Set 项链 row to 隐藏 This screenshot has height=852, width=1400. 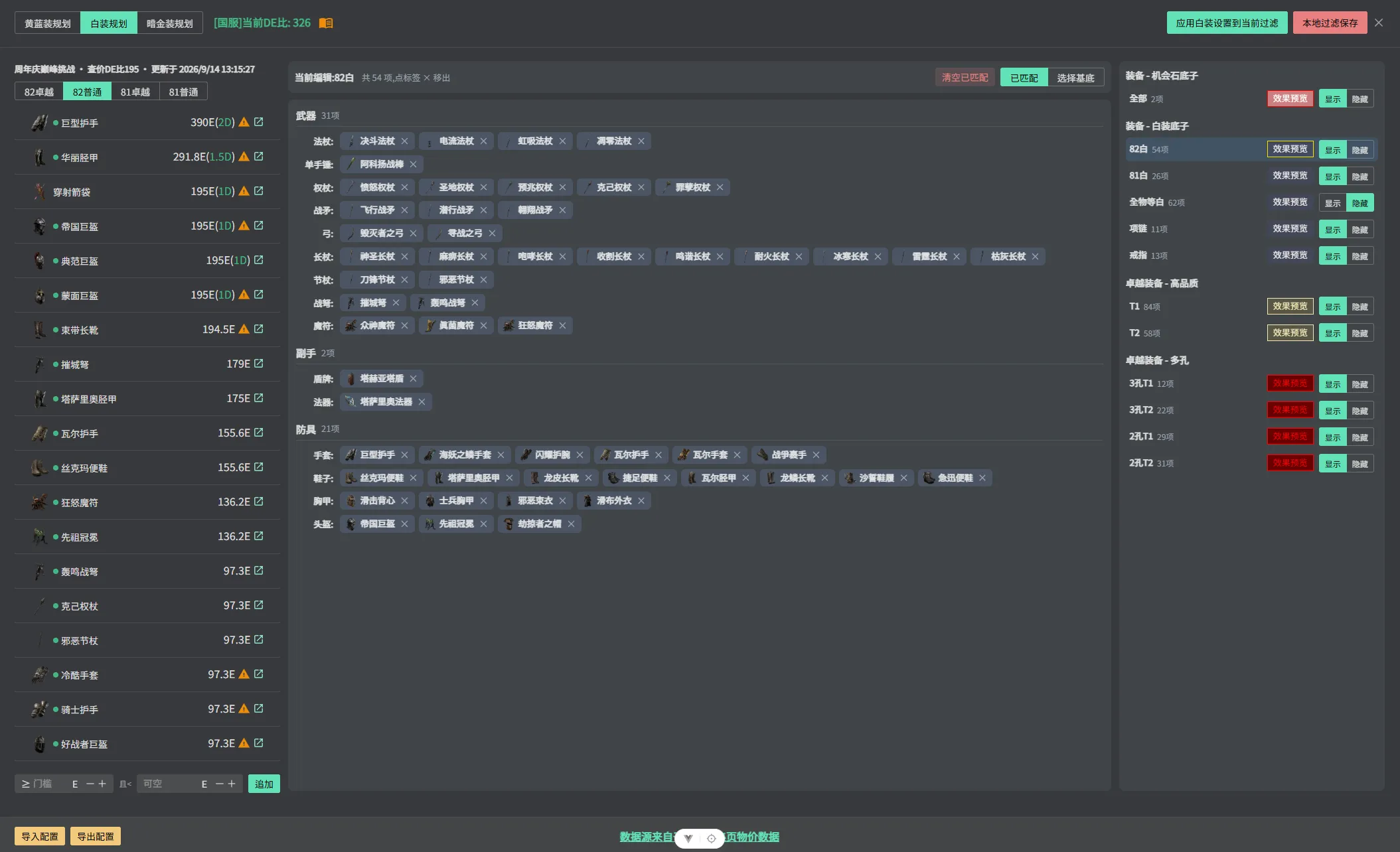[1360, 230]
